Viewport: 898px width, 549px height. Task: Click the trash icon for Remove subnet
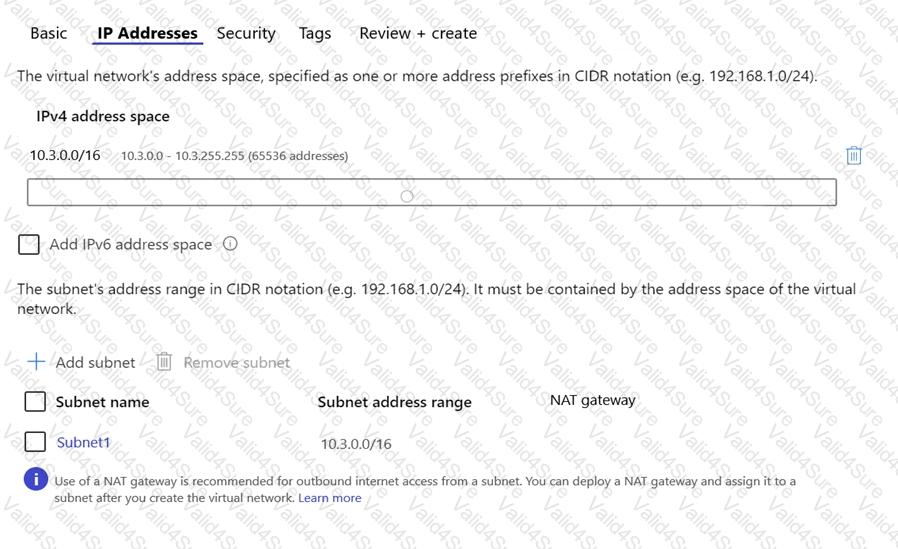(165, 362)
